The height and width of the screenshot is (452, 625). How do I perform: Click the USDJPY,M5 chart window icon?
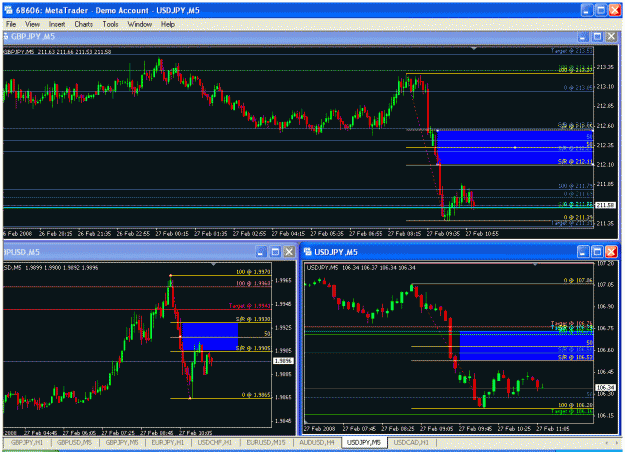point(308,252)
